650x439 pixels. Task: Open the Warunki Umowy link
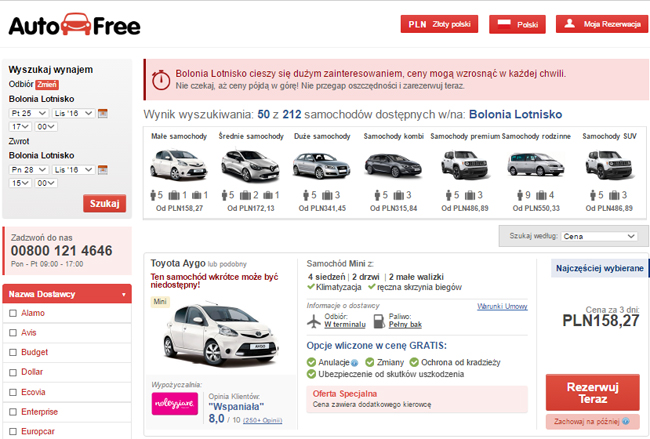[x=502, y=306]
